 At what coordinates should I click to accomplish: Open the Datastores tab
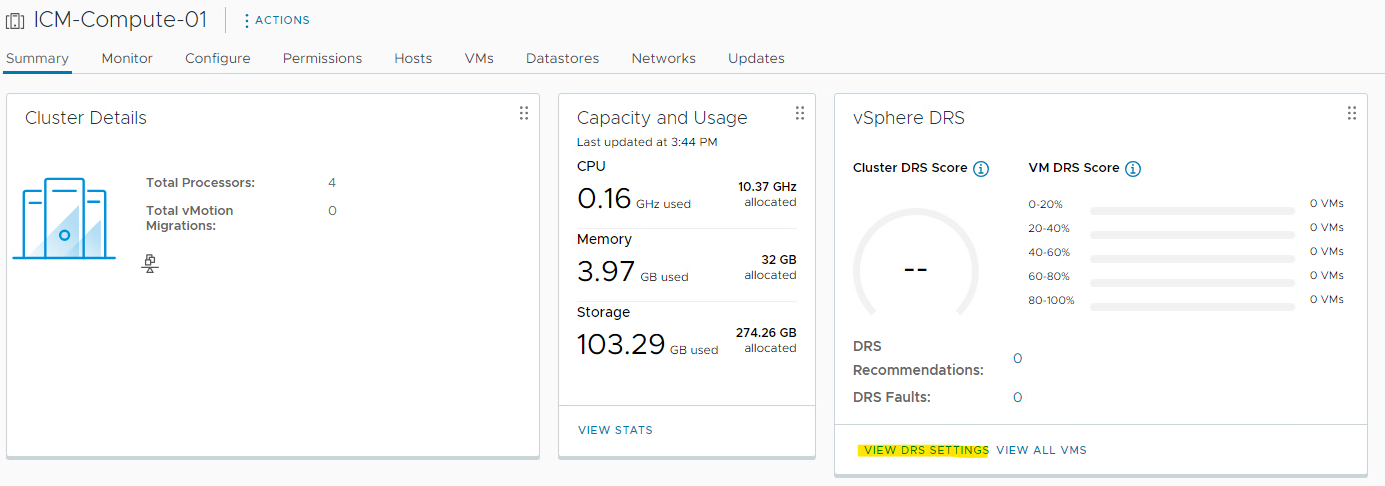(x=562, y=58)
